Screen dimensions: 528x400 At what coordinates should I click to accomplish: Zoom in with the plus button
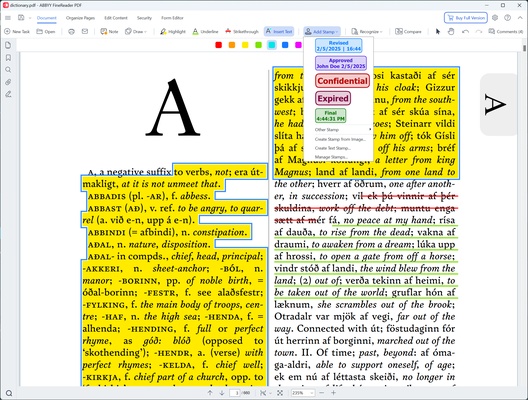point(333,393)
